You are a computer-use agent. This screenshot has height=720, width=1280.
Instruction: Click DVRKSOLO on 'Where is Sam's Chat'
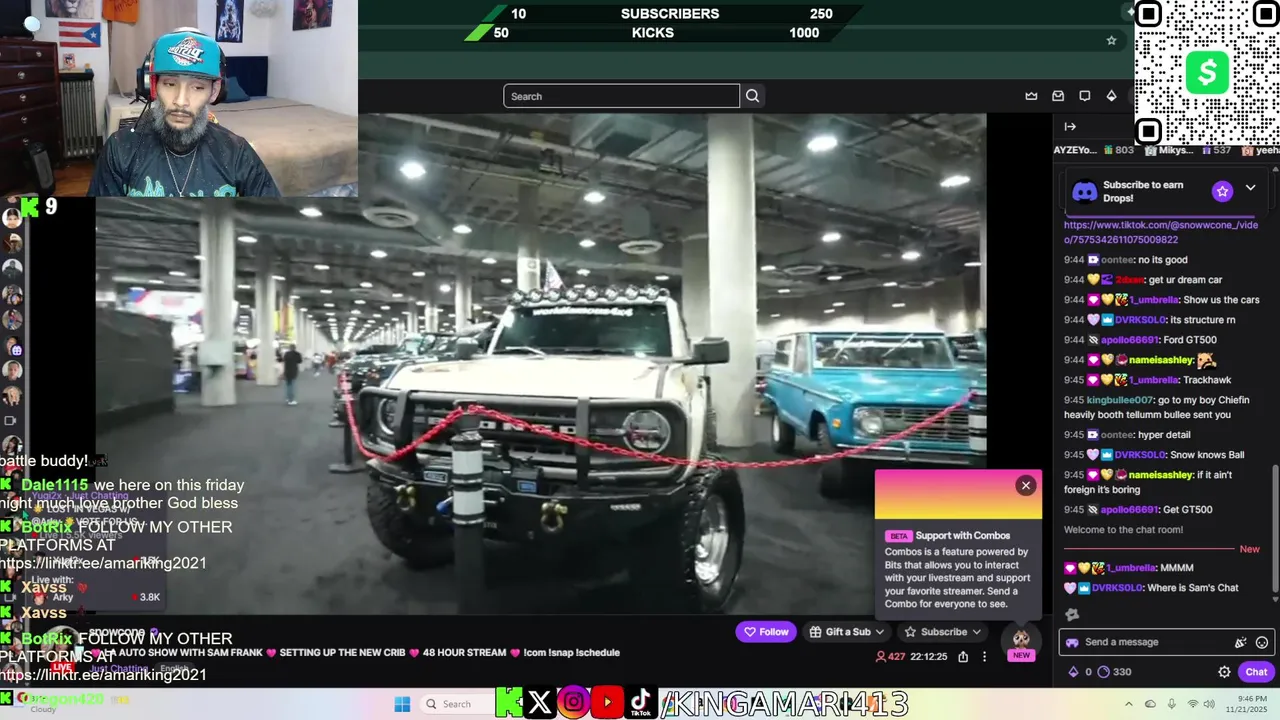(x=1117, y=588)
